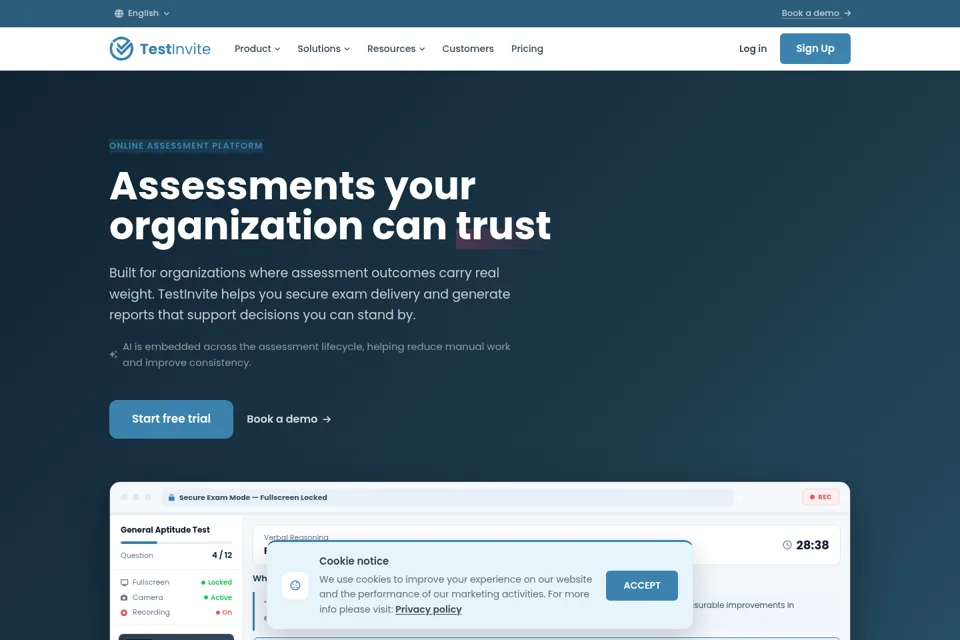Open the Privacy policy link
Viewport: 960px width, 640px height.
click(429, 609)
